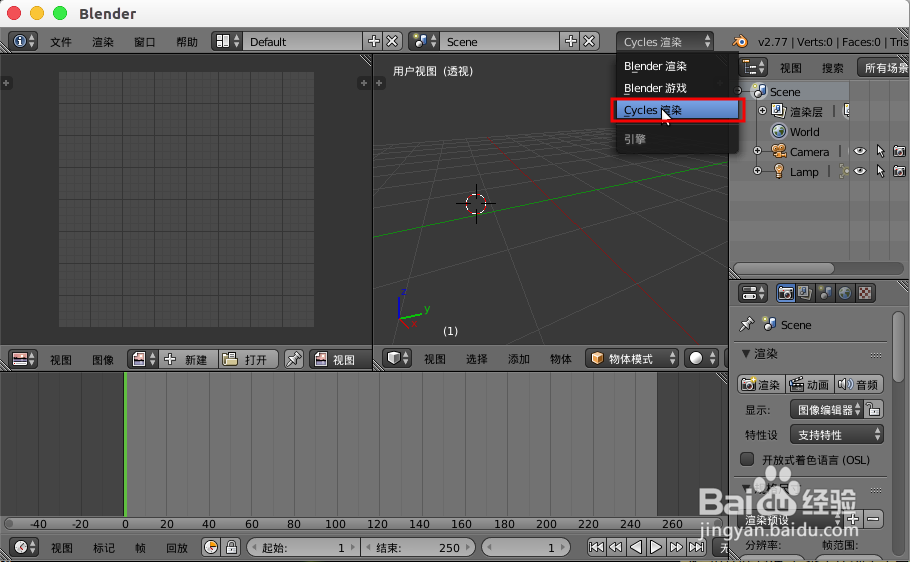The height and width of the screenshot is (562, 910).
Task: Open the Timeline editor type selector
Action: [24, 547]
